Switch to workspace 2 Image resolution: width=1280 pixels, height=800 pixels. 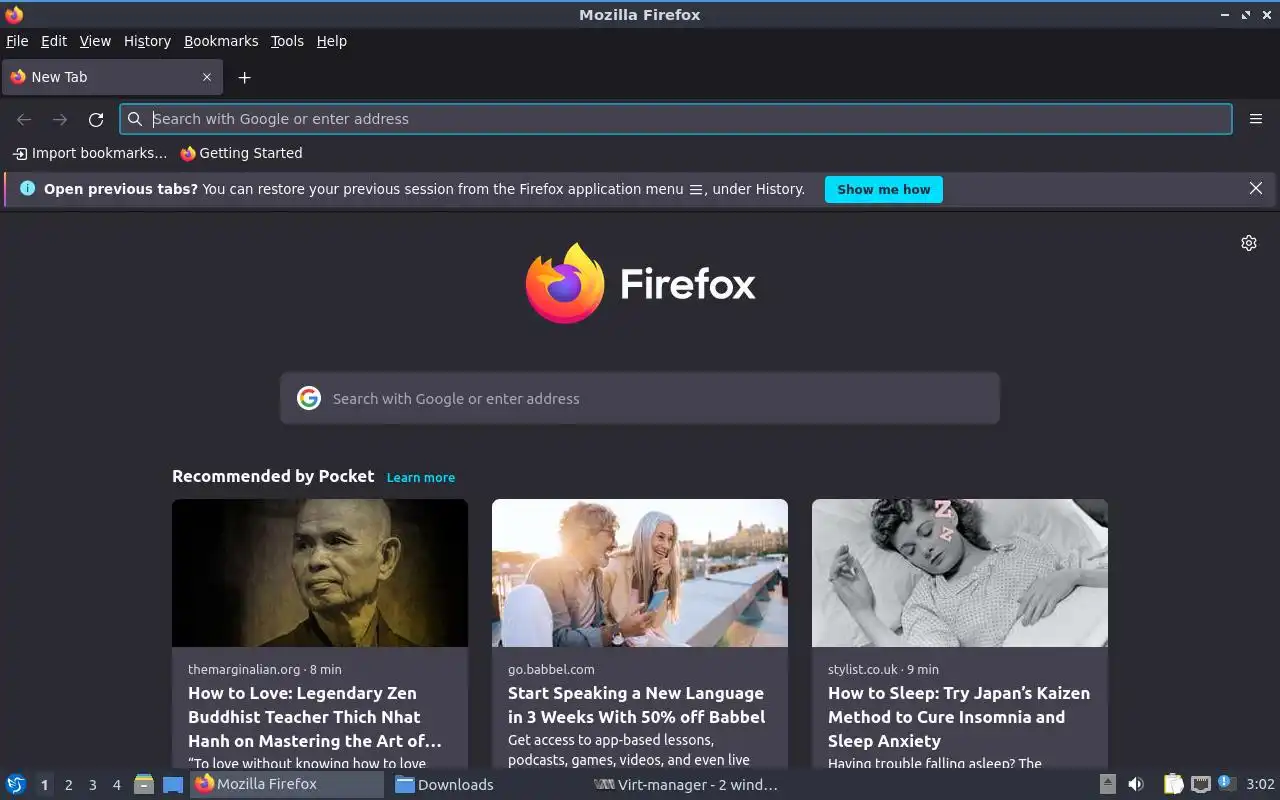point(68,785)
